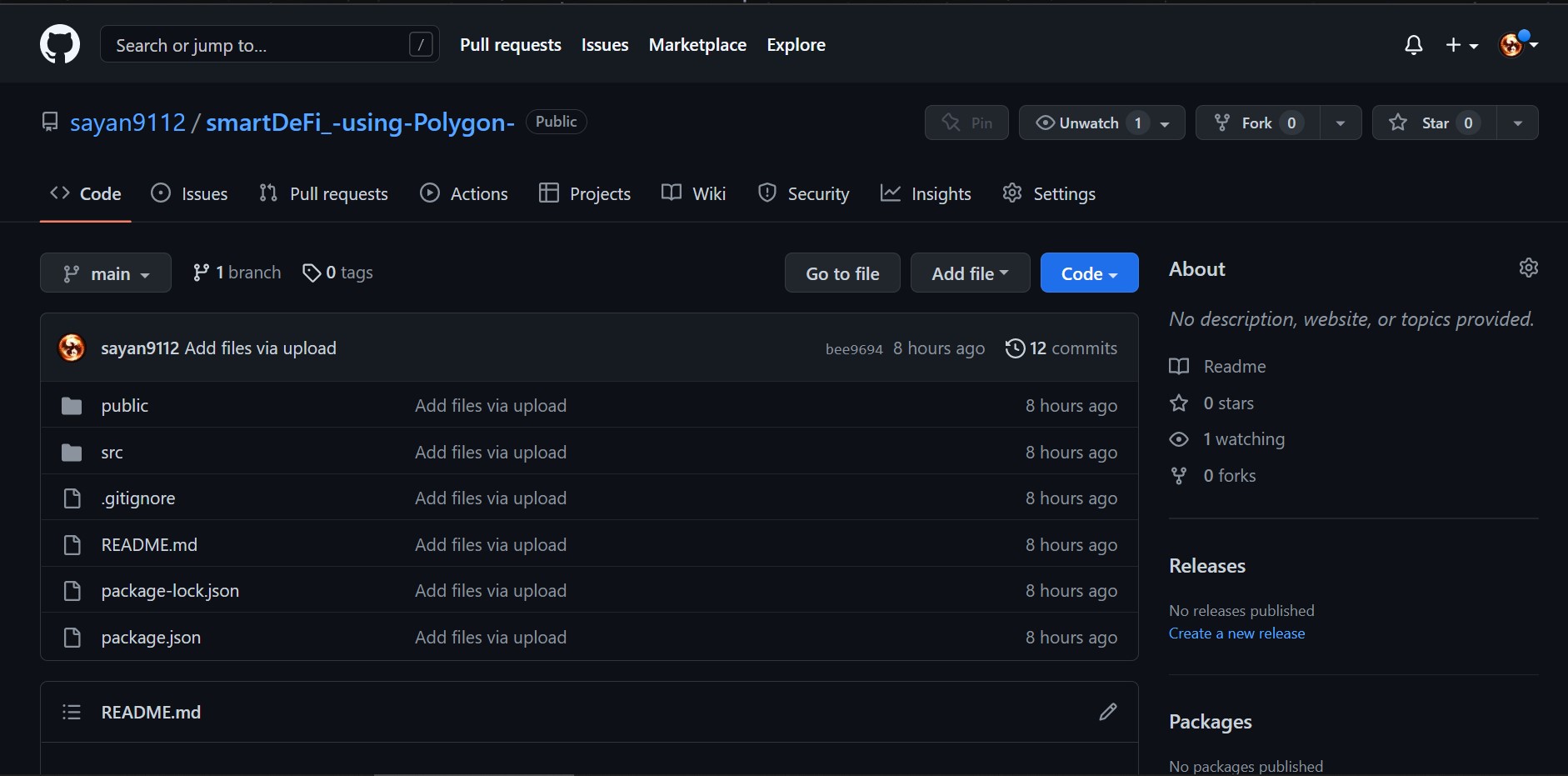Open the sayan9112 owner profile link
This screenshot has width=1568, height=776.
point(127,123)
